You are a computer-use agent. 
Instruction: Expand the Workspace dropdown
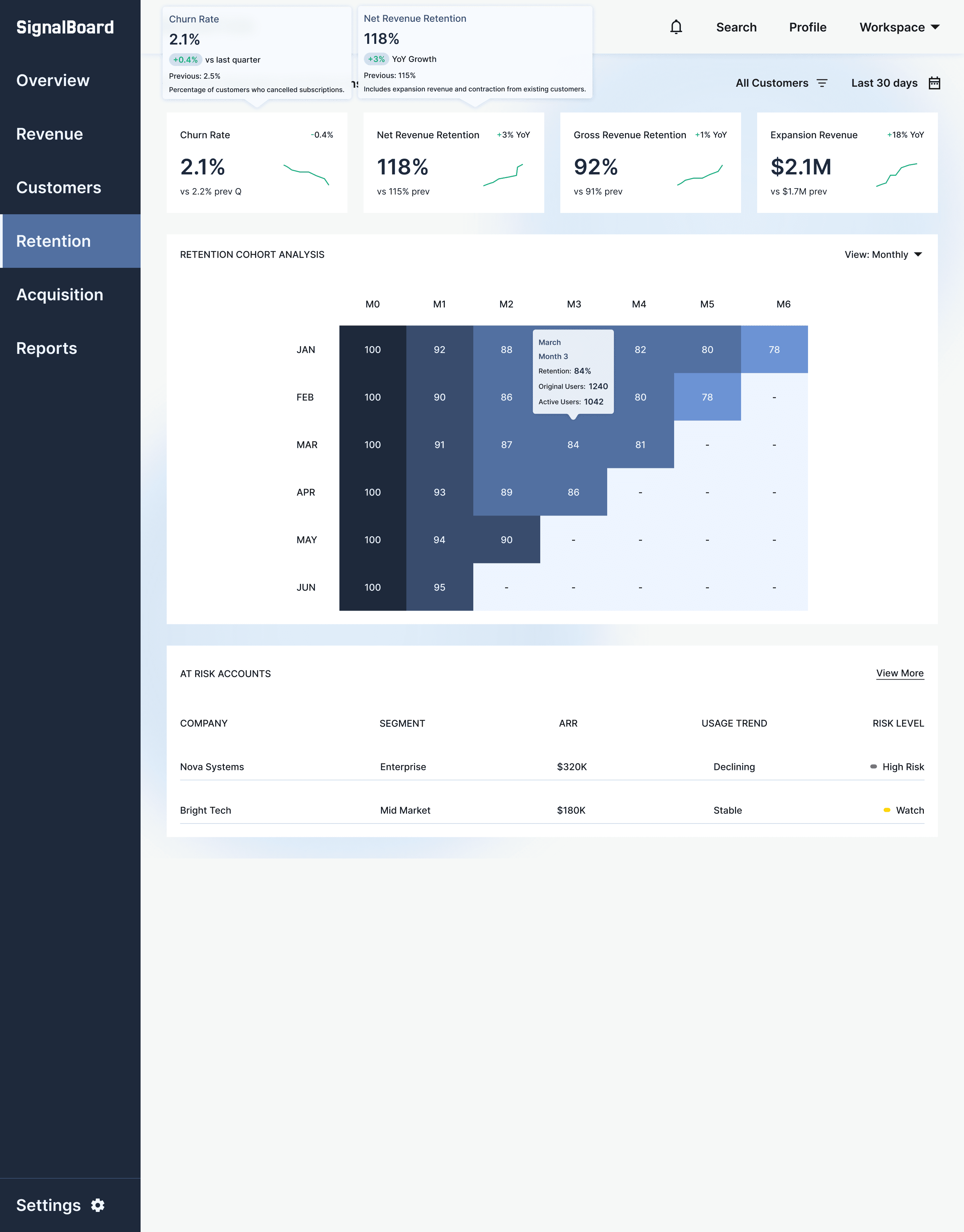(899, 27)
